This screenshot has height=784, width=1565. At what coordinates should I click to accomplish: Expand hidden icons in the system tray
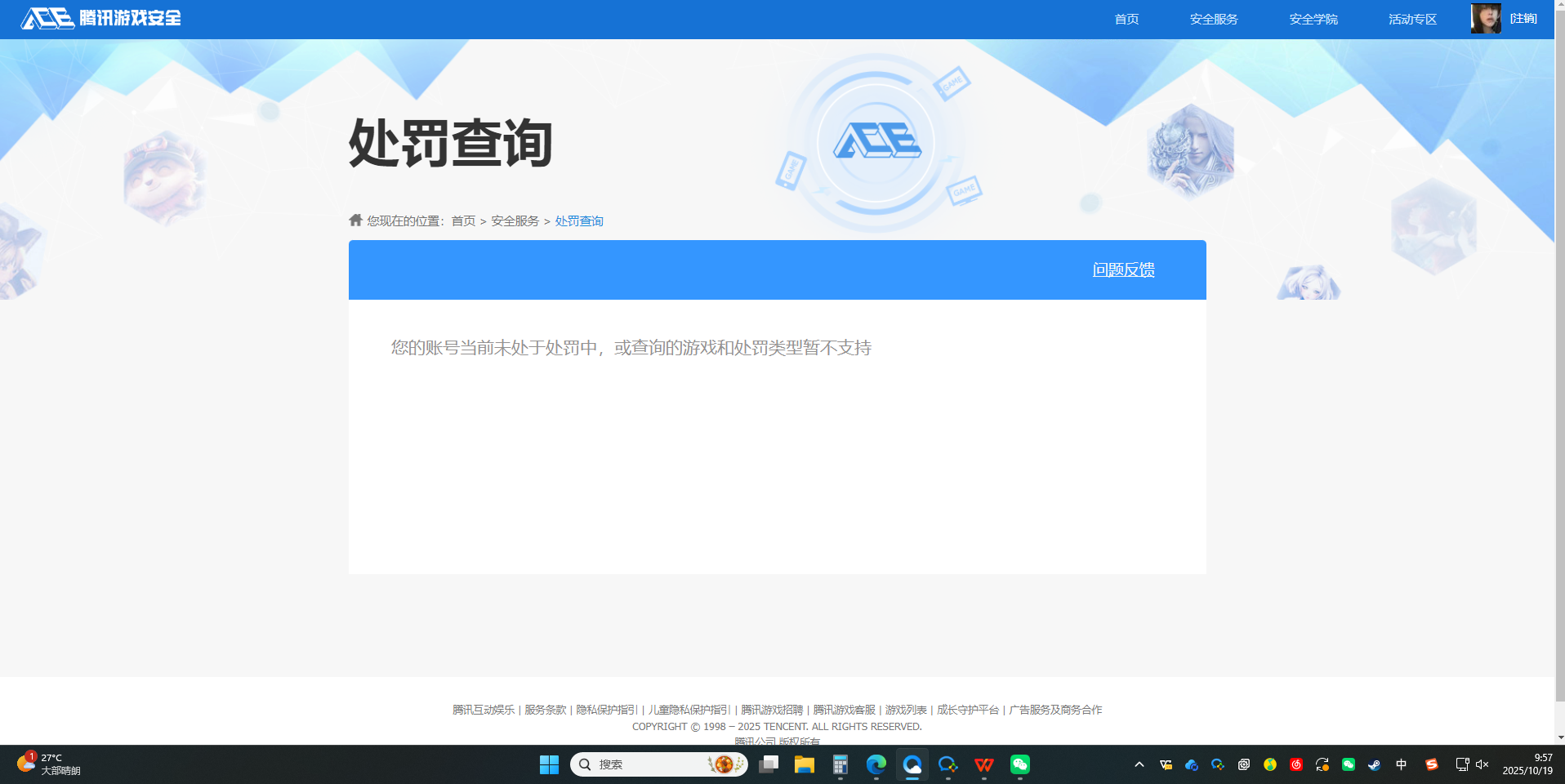[x=1139, y=765]
